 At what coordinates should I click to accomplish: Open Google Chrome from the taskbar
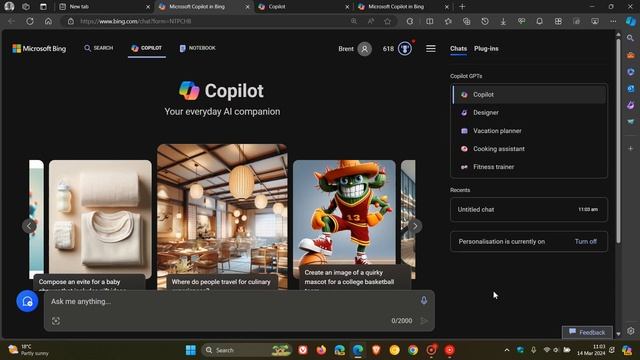(x=413, y=350)
